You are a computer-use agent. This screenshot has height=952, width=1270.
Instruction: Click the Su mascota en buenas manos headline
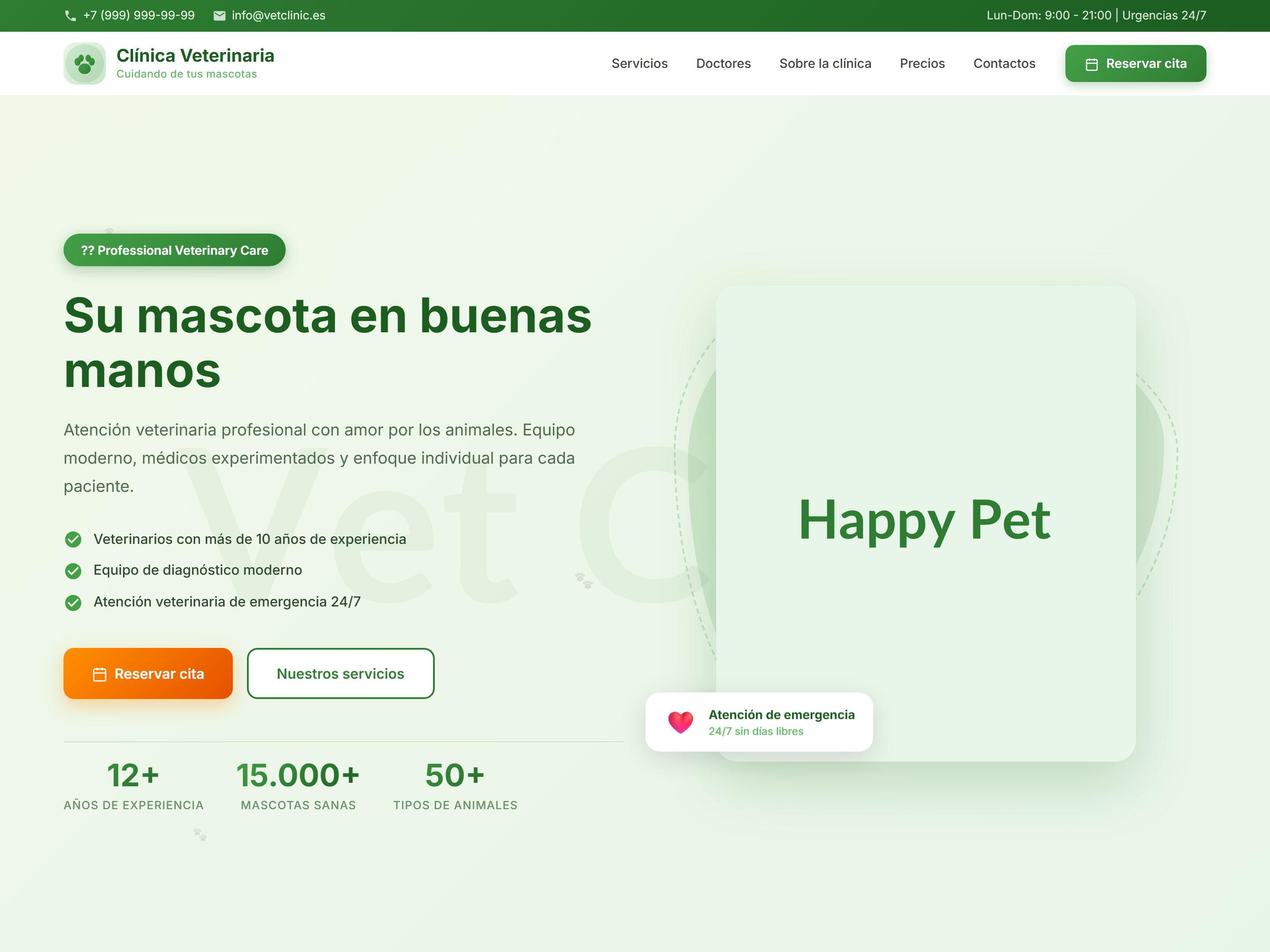tap(328, 343)
